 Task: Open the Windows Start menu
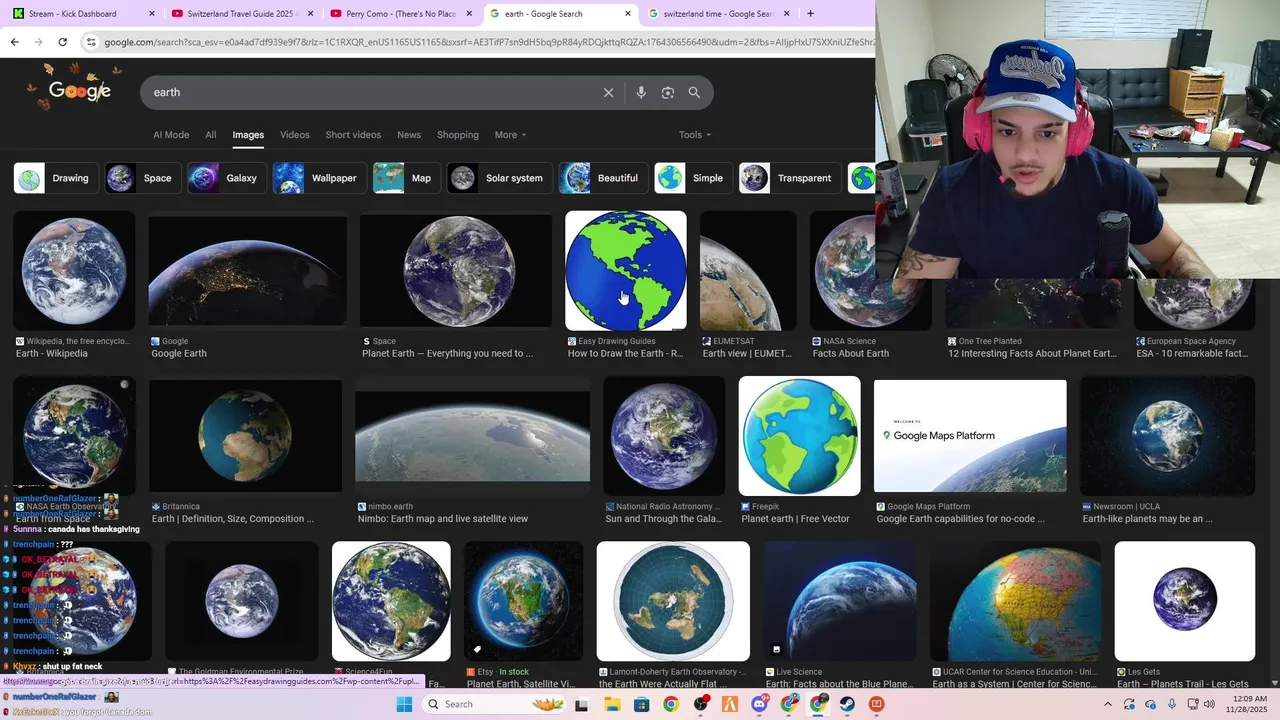pos(404,704)
